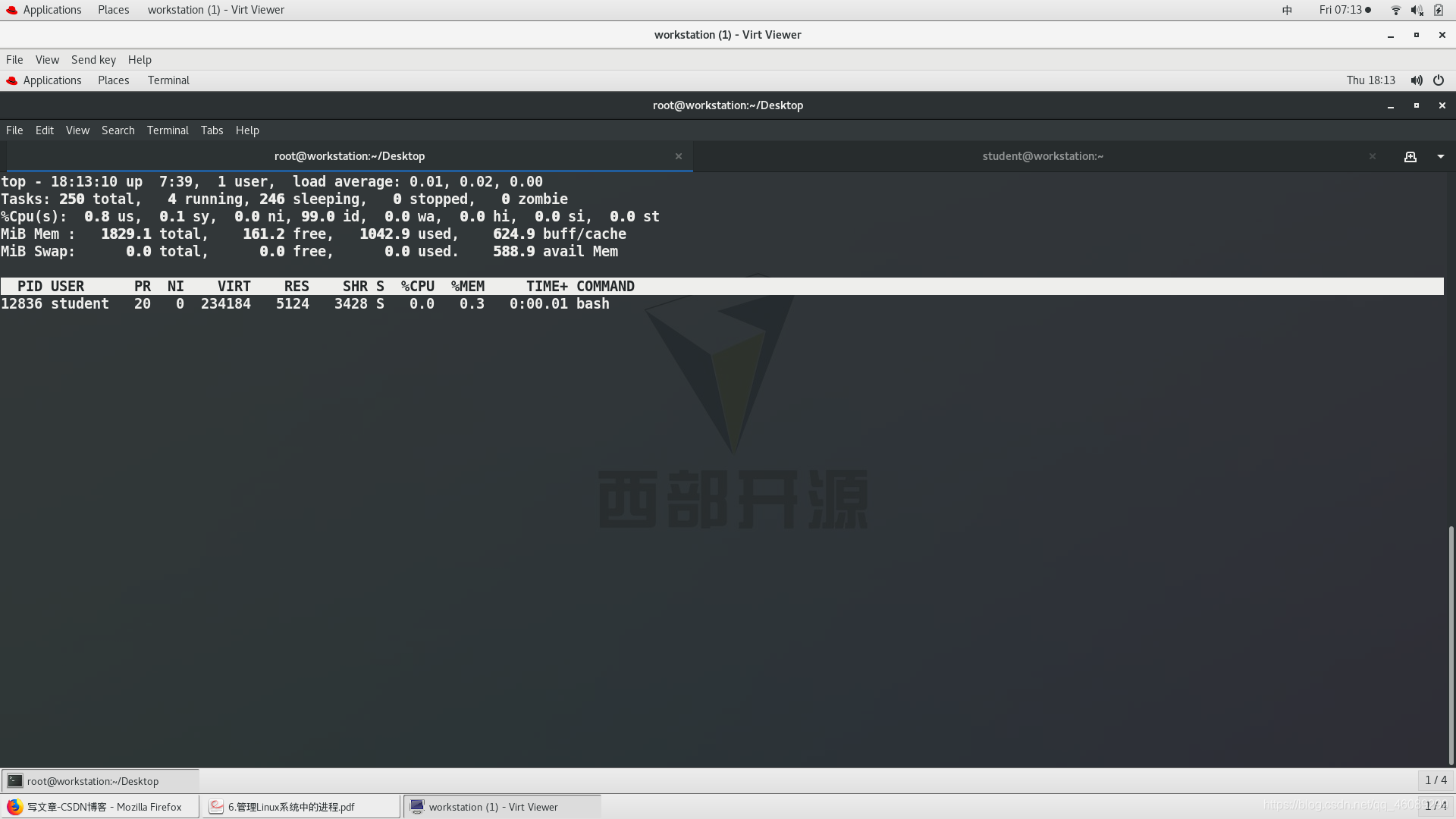
Task: Click the Search function in terminal
Action: pos(118,130)
